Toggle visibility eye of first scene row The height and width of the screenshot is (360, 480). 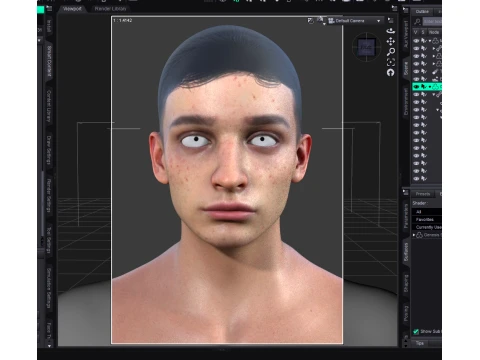[416, 41]
